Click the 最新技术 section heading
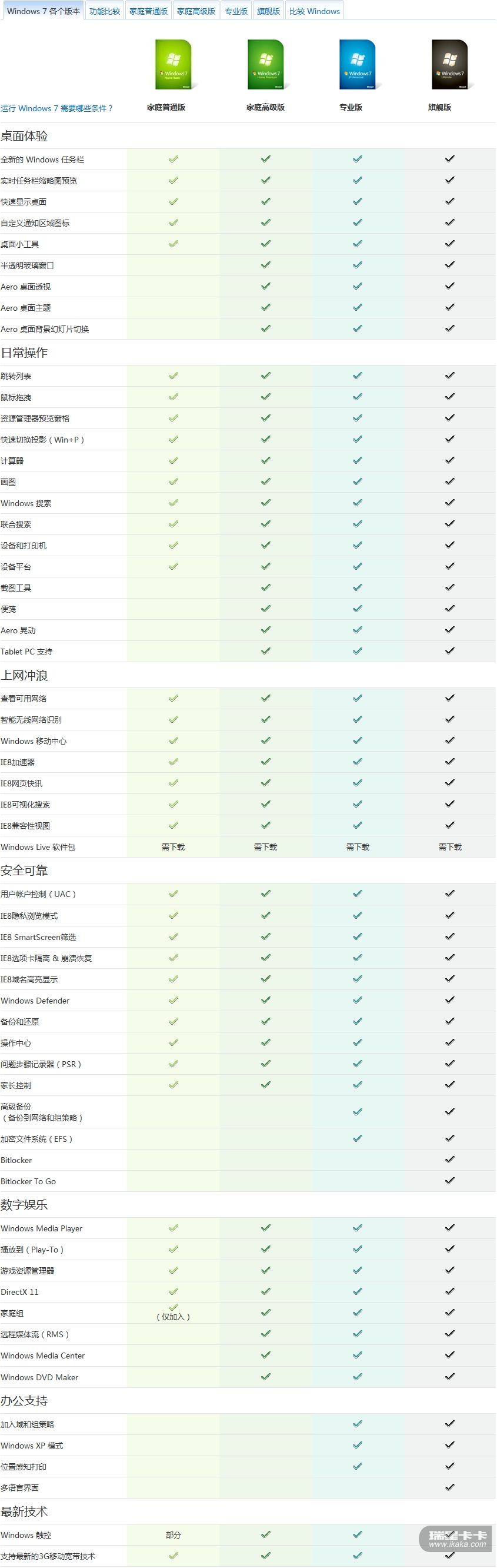Viewport: 497px width, 1568px height. click(x=24, y=1511)
